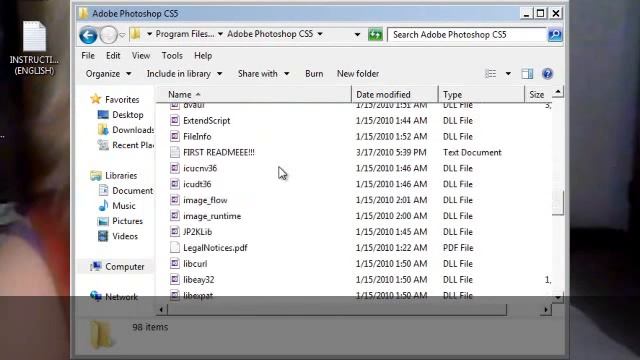Click the scroll down arrow of file list
This screenshot has height=360, width=640.
point(558,298)
